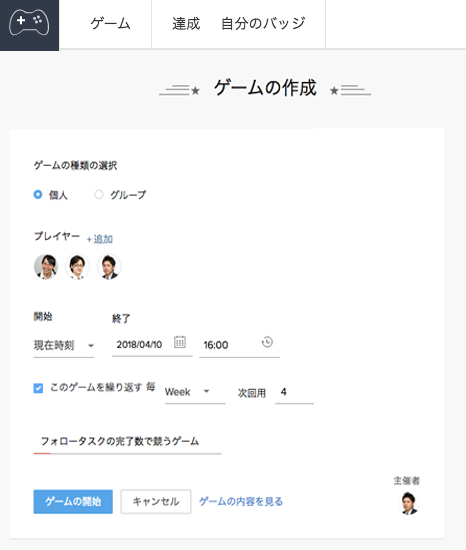Click the second player avatar
This screenshot has width=466, height=550.
77,267
